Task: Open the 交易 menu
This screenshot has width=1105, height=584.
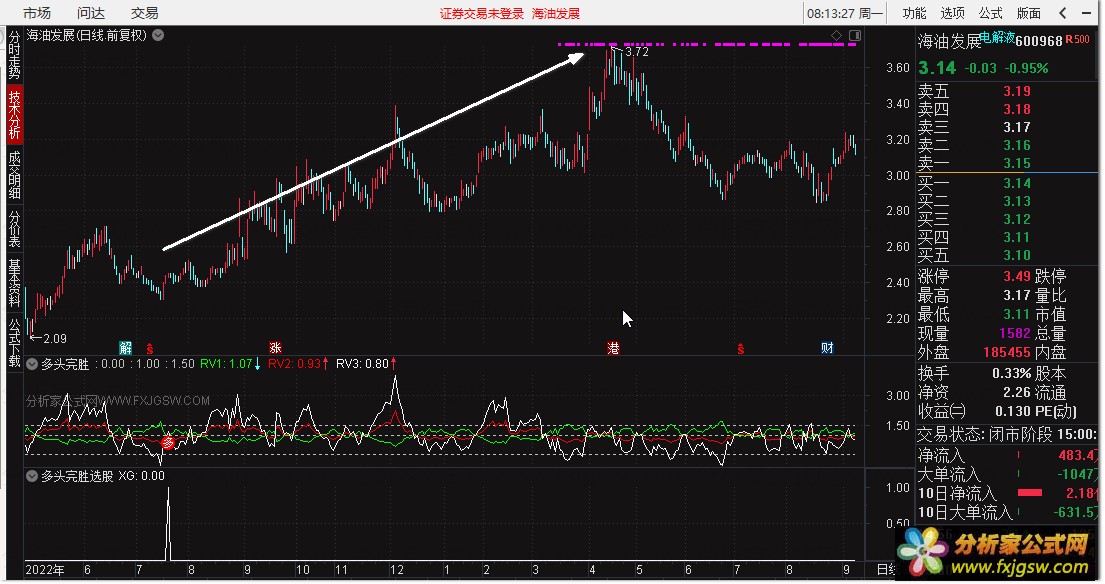Action: (144, 13)
